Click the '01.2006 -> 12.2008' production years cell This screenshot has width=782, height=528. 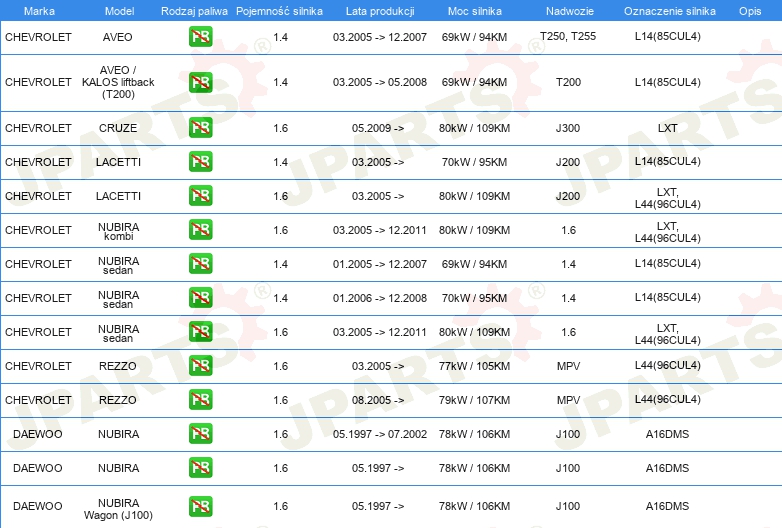(380, 298)
